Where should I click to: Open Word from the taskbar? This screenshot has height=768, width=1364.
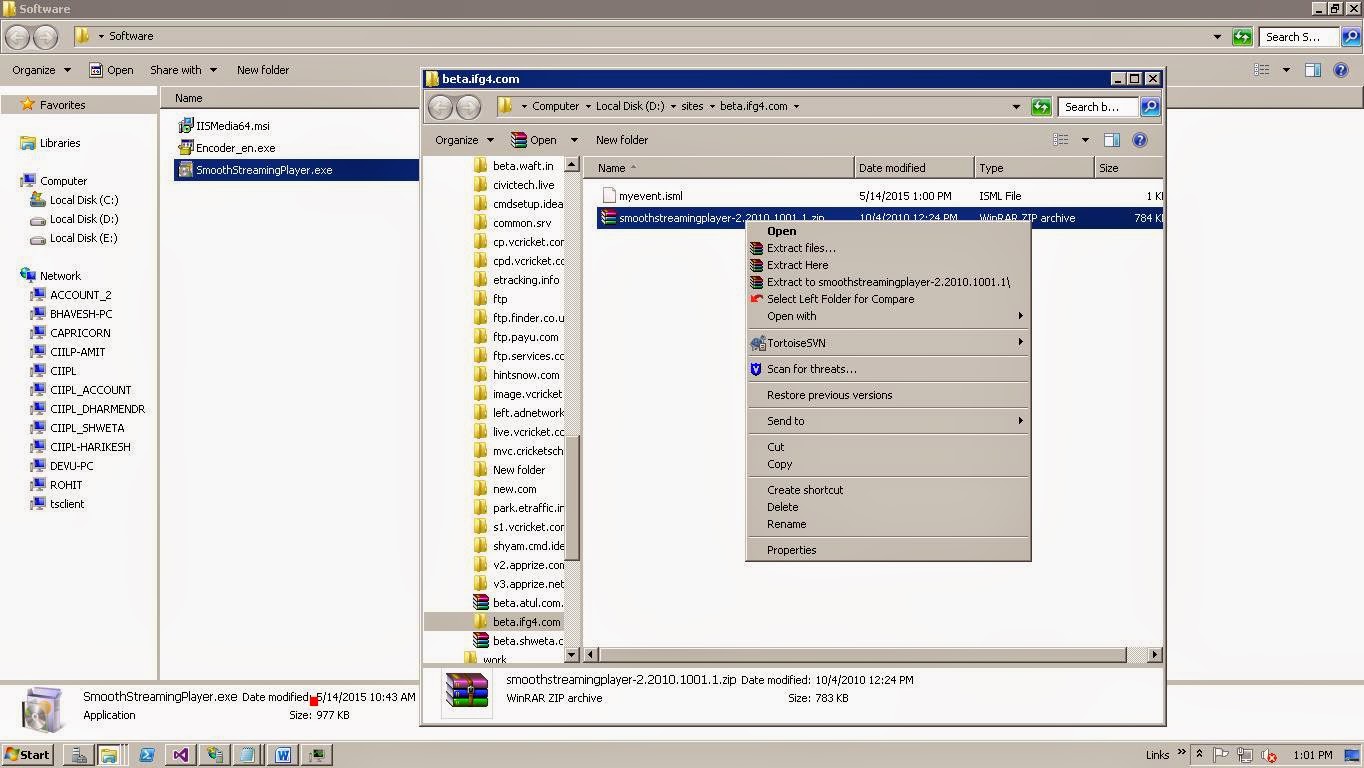tap(283, 755)
